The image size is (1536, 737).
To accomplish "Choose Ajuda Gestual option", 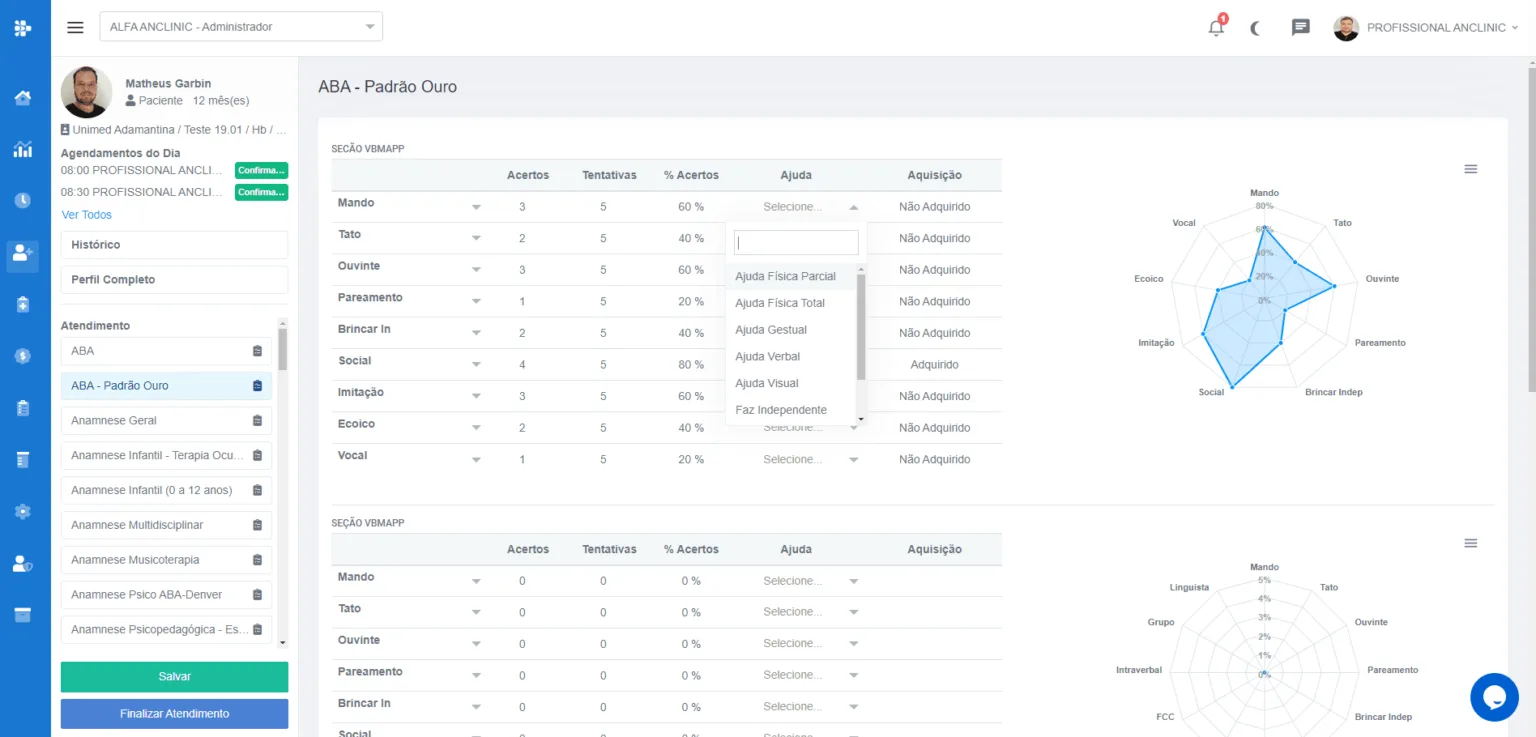I will point(791,330).
